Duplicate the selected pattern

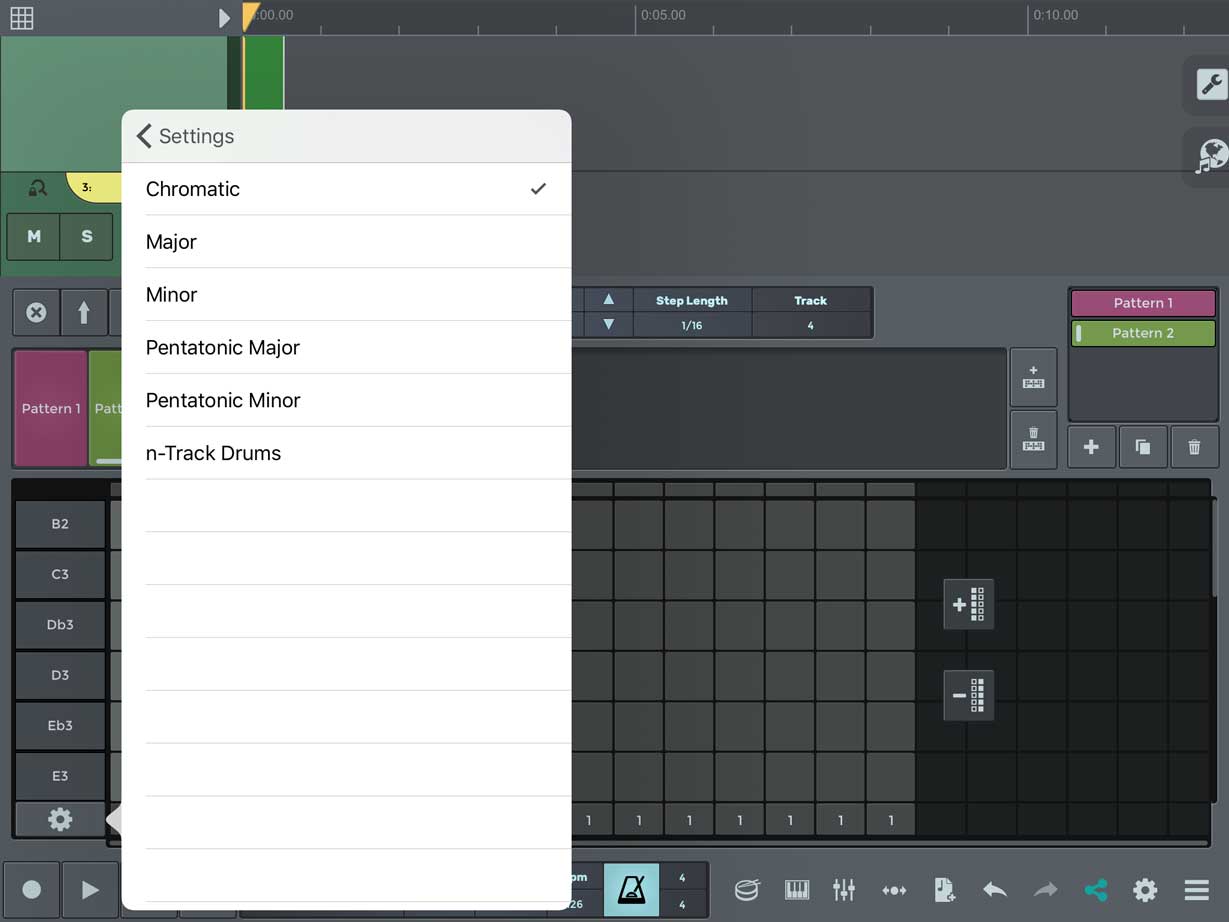1143,447
